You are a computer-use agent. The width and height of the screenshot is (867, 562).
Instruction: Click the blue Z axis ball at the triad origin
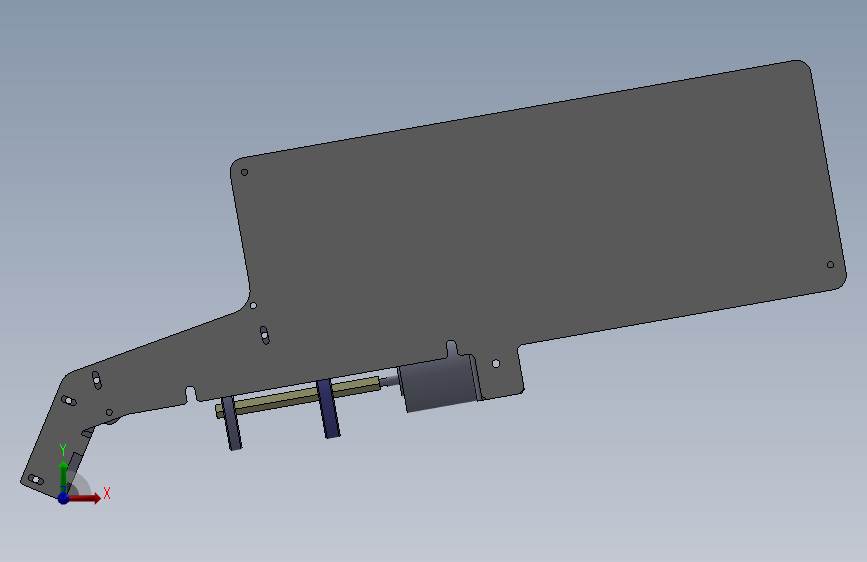tap(63, 498)
